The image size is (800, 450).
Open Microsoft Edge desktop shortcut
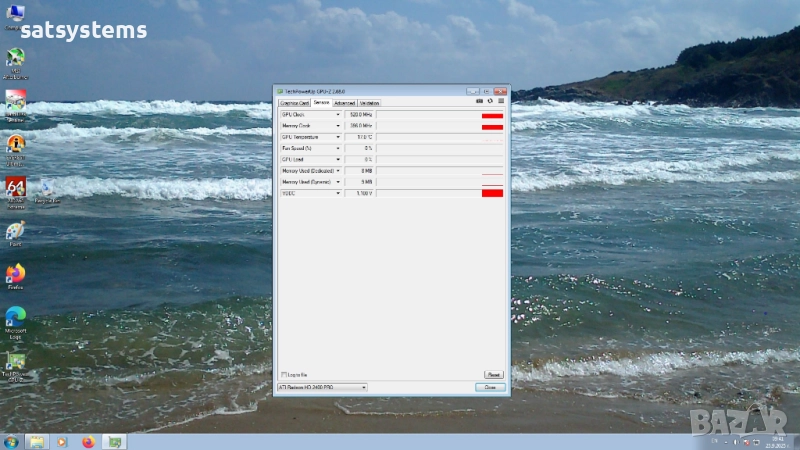pos(15,317)
